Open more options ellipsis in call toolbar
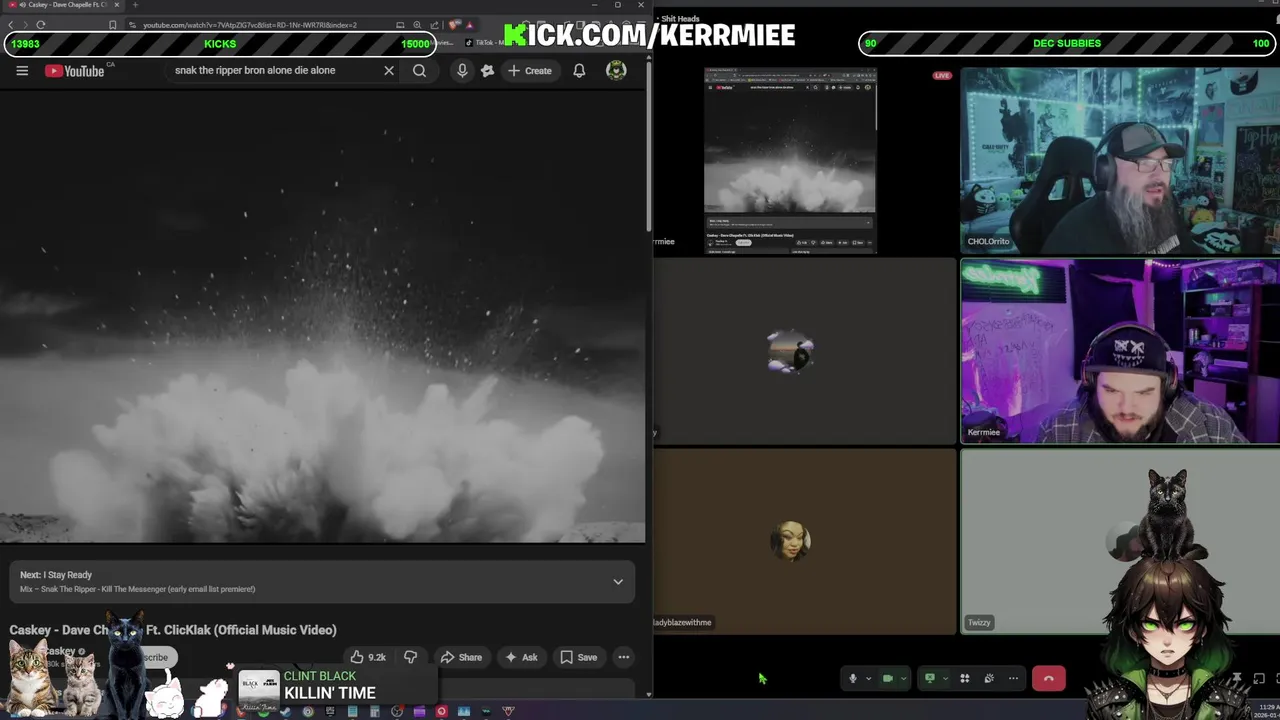The width and height of the screenshot is (1280, 720). click(x=1013, y=678)
